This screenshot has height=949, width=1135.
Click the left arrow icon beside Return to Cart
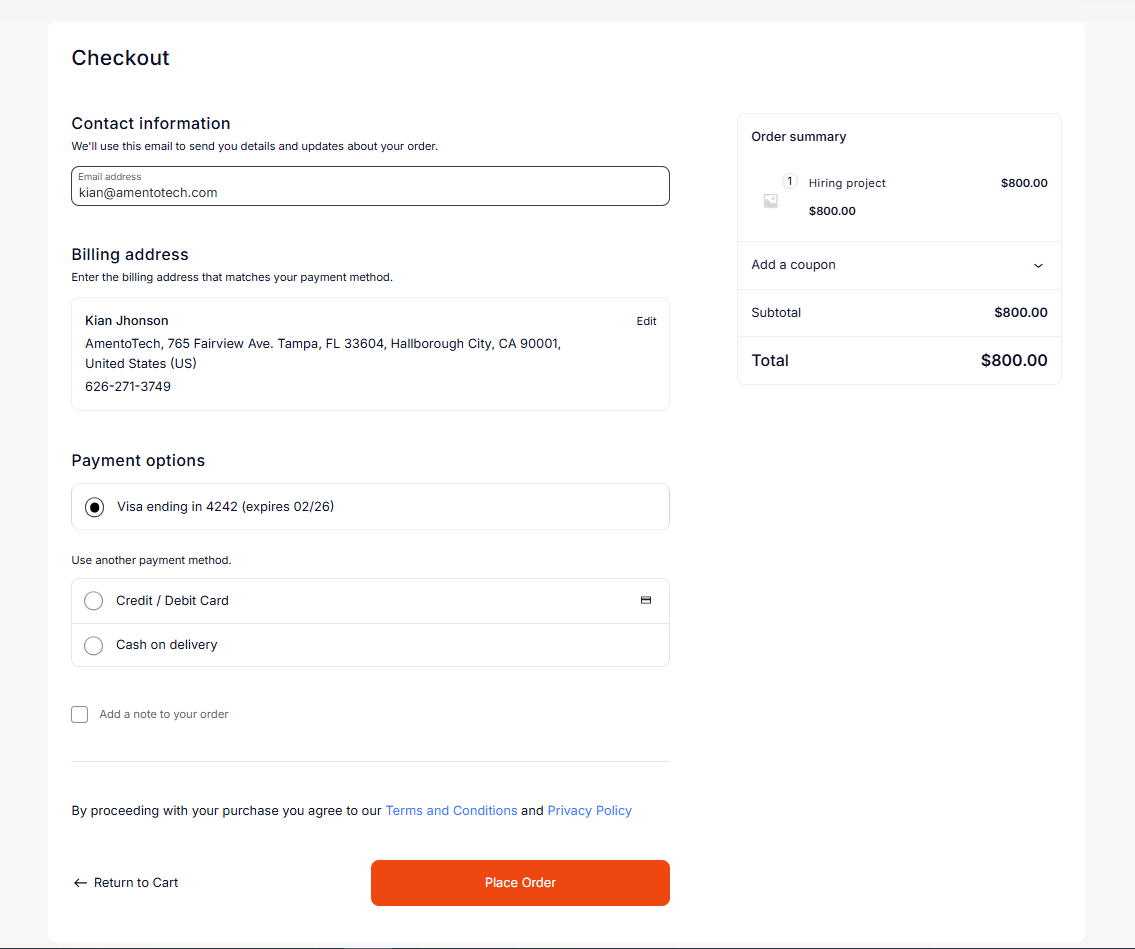[80, 883]
